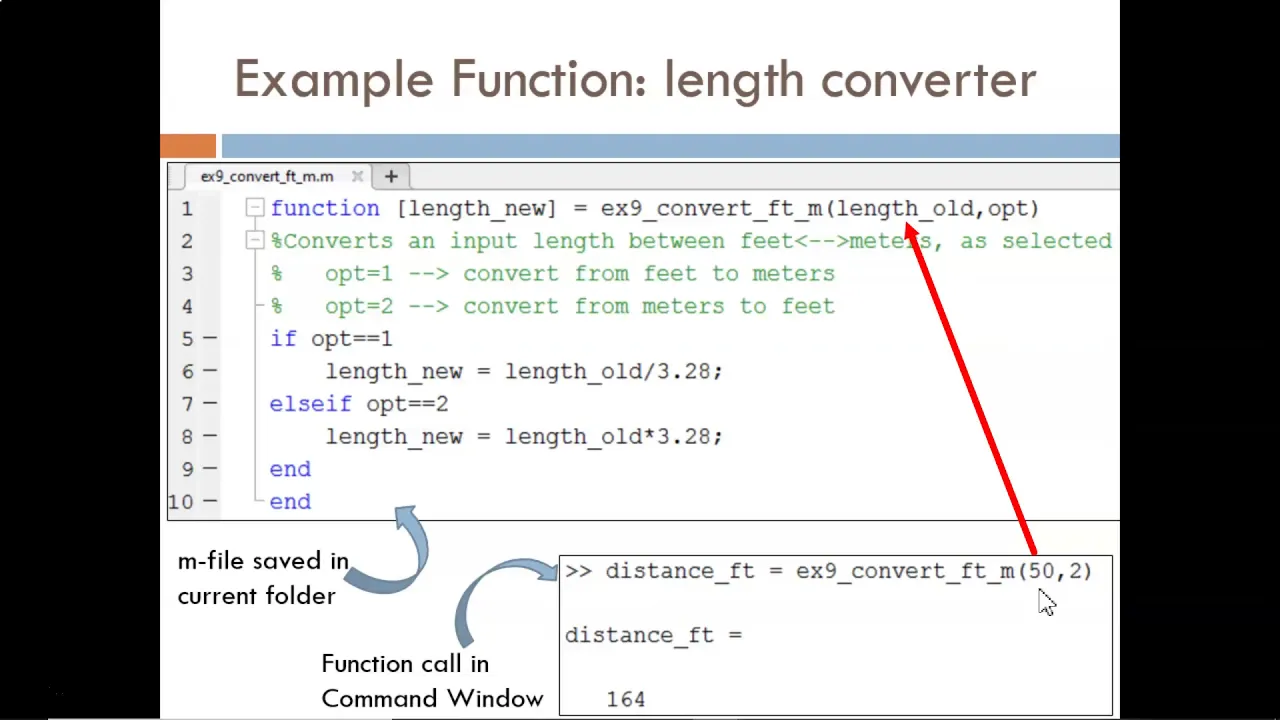
Task: Select the ex9_convert_ft_m.m editor tab
Action: pos(267,176)
